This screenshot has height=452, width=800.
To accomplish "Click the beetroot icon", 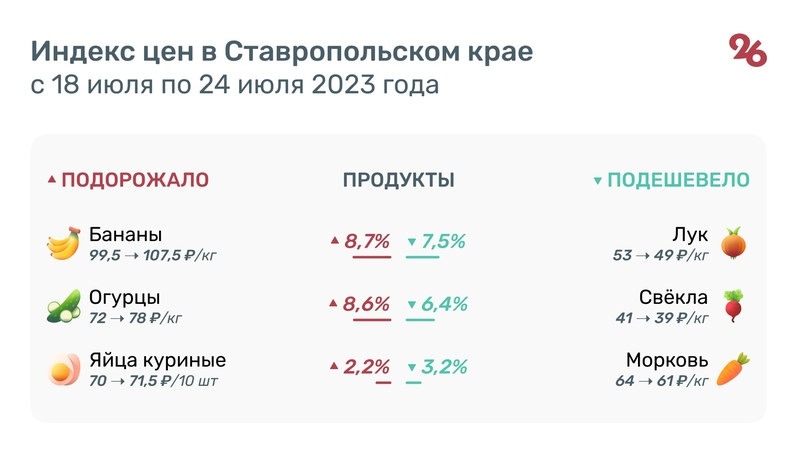I will pos(735,306).
